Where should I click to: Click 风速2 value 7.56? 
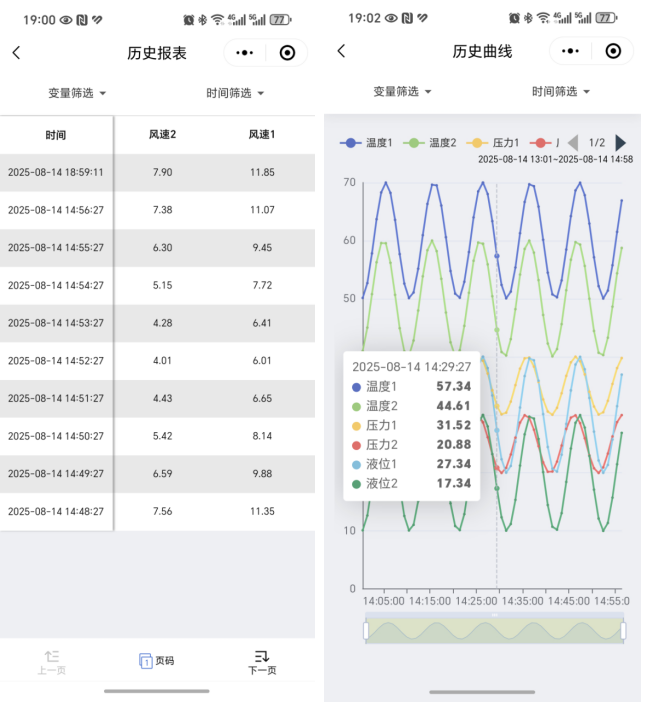(x=162, y=511)
